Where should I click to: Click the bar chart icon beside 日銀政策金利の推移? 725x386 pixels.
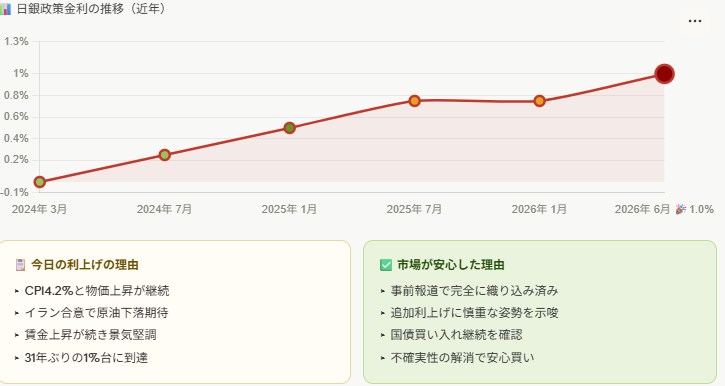(5, 9)
